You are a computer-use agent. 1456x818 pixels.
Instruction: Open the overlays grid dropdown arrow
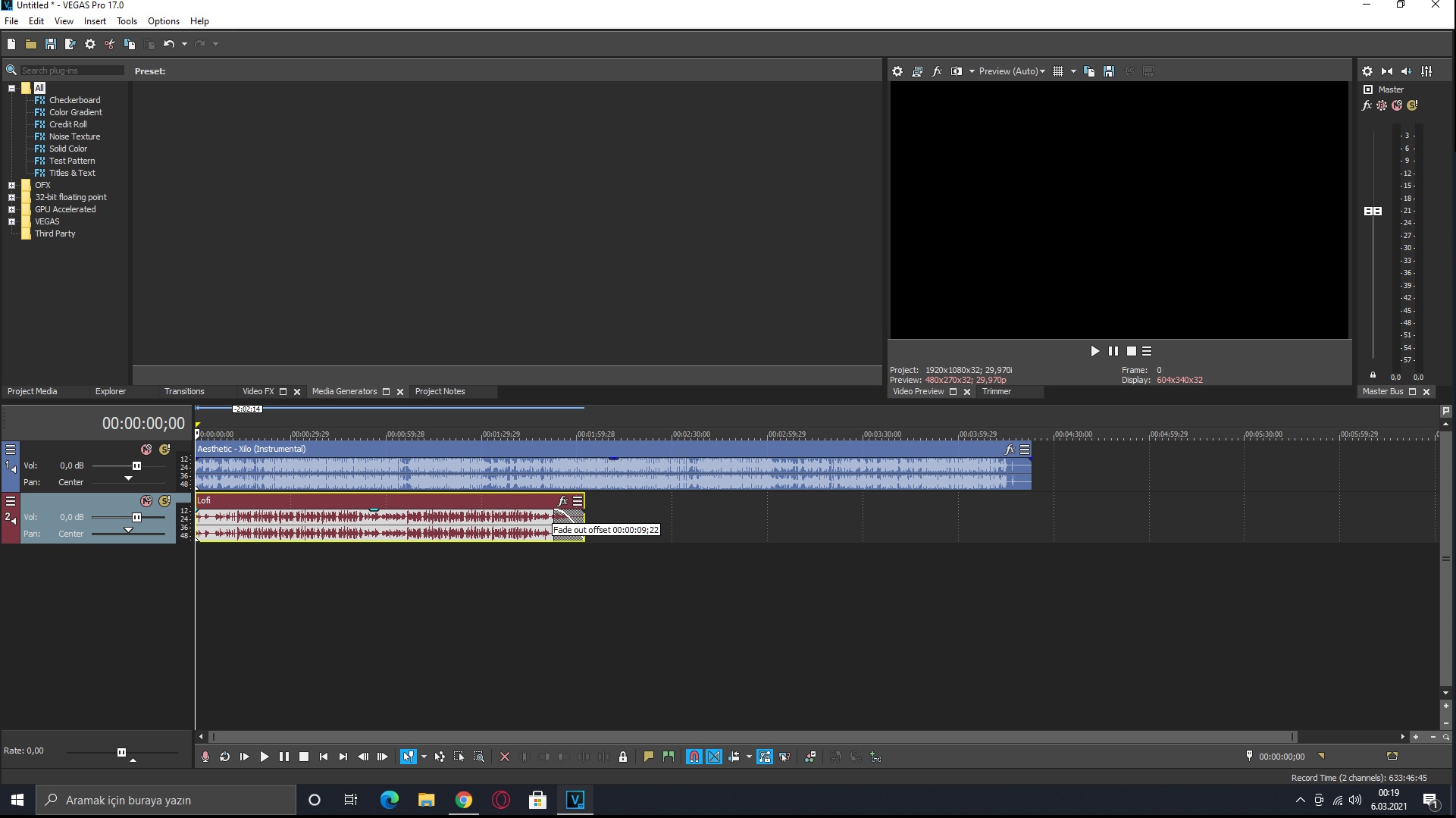click(x=1073, y=71)
